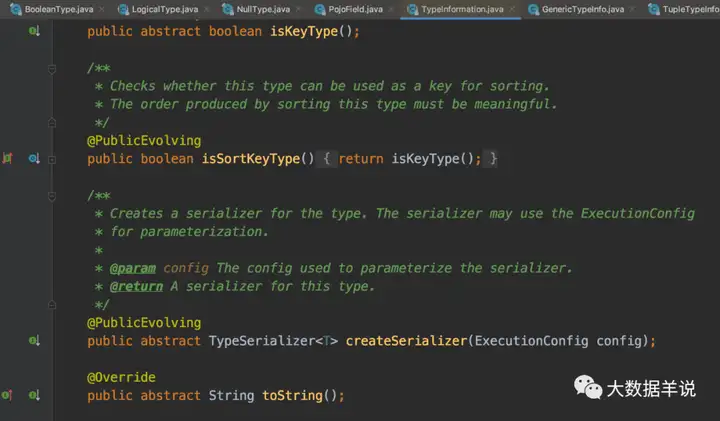The height and width of the screenshot is (421, 720).
Task: Click the implemented-method gutter icon beside isKeyType()
Action: [34, 31]
